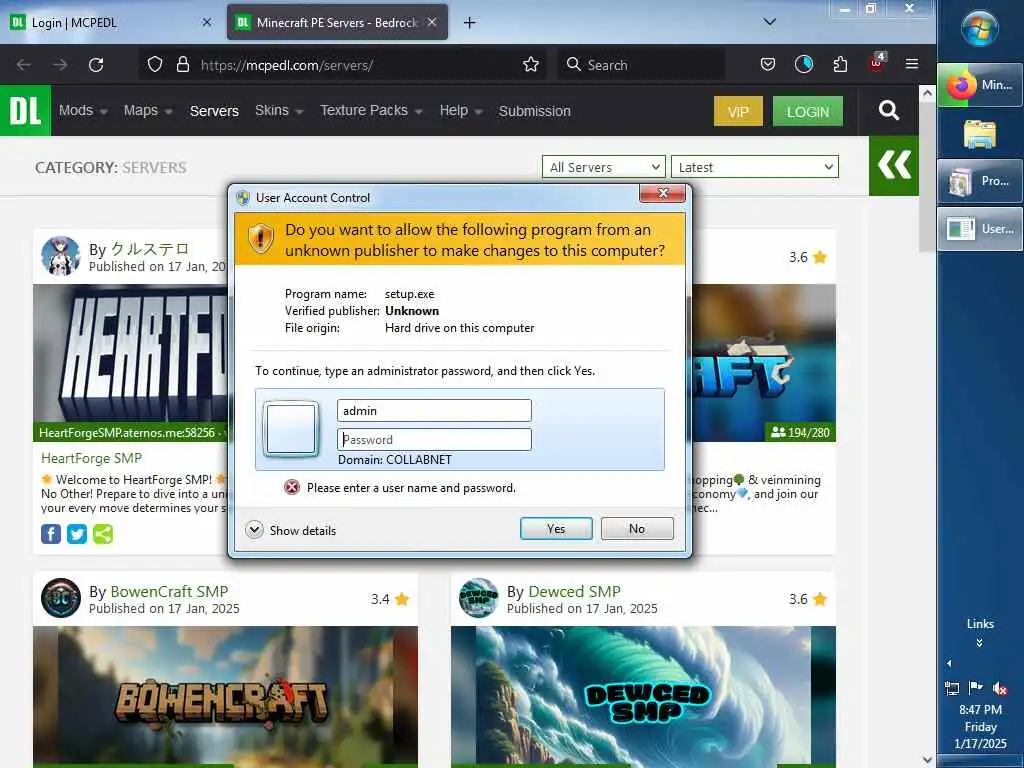Click the admin username field
The height and width of the screenshot is (768, 1024).
pyautogui.click(x=434, y=411)
